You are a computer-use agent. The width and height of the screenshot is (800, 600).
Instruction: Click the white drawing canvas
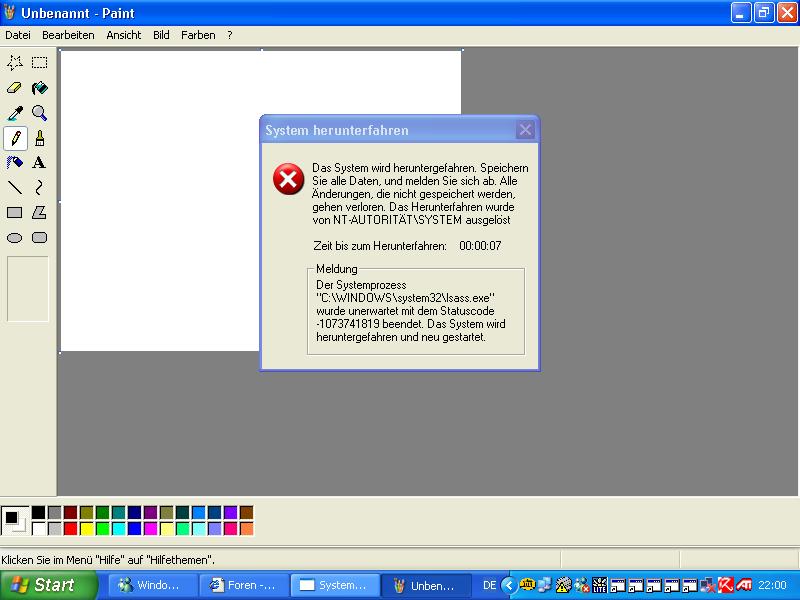tap(159, 200)
